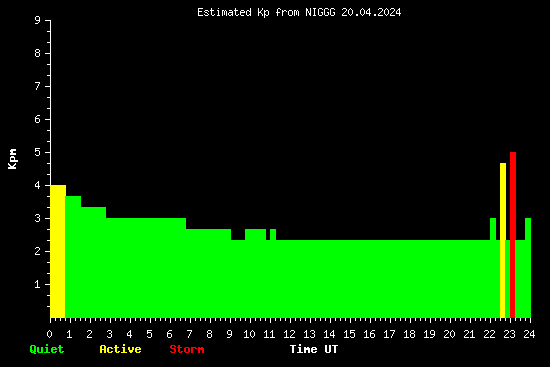Click the yellow Active legend label
This screenshot has height=367, width=550.
click(120, 349)
